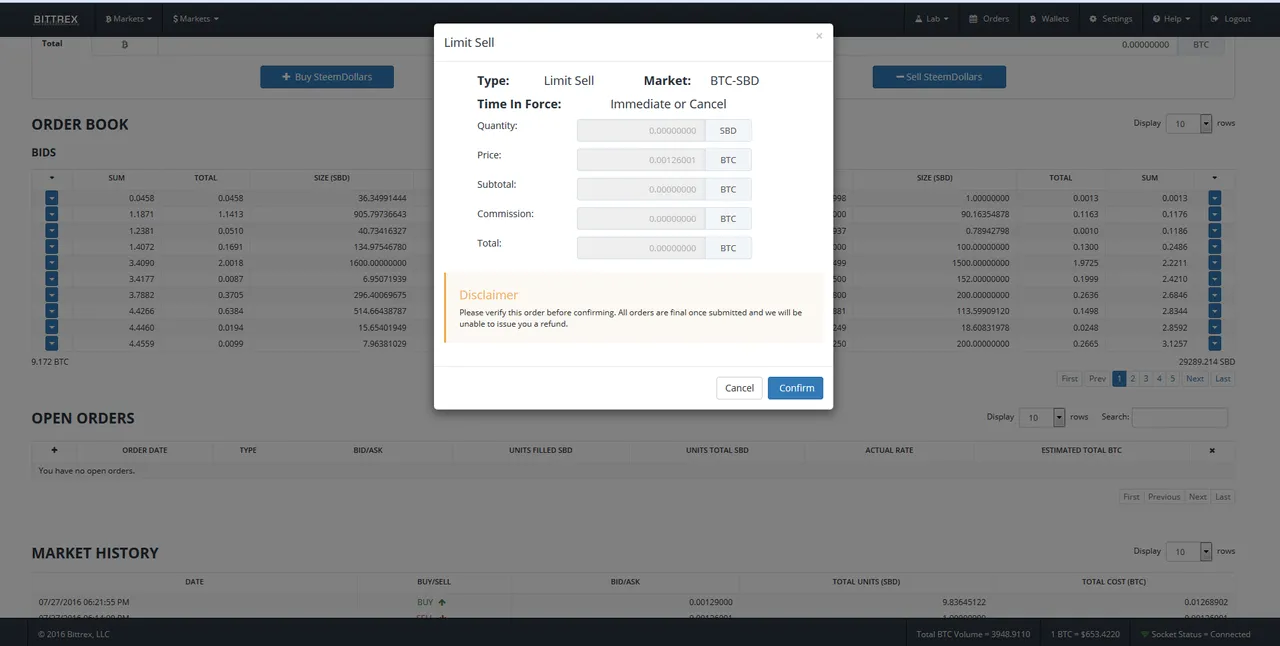1280x646 pixels.
Task: Open bid row action for sum 3.4177
Action: click(x=52, y=278)
